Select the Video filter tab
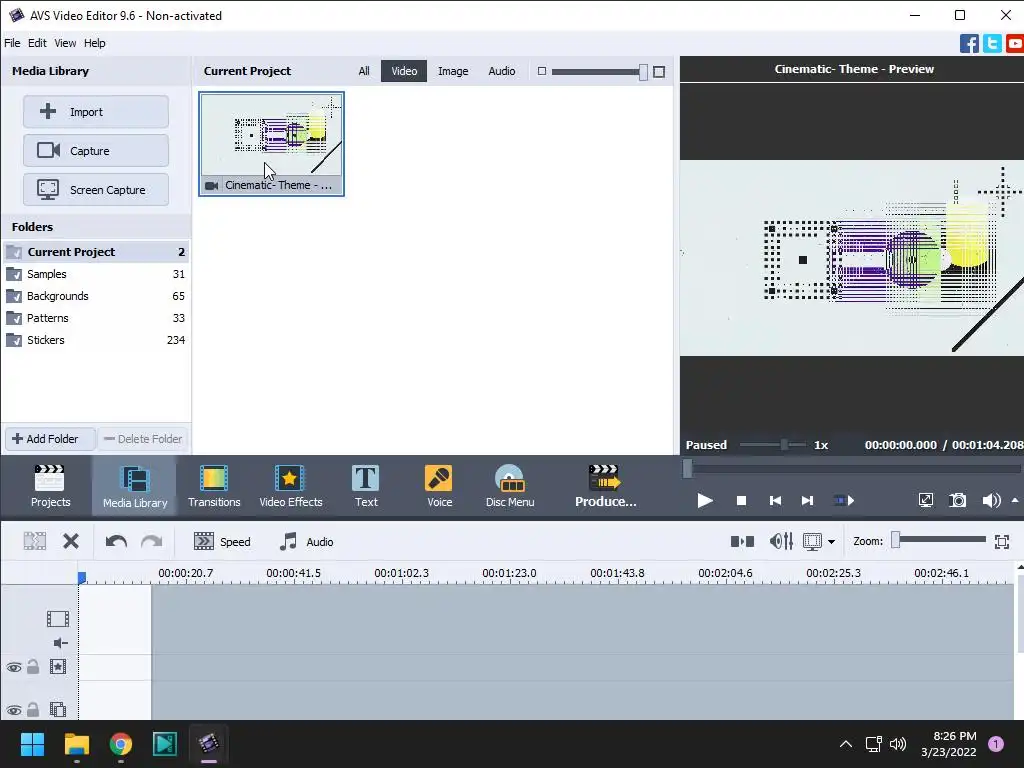Screen dimensions: 1024x768 [x=404, y=71]
